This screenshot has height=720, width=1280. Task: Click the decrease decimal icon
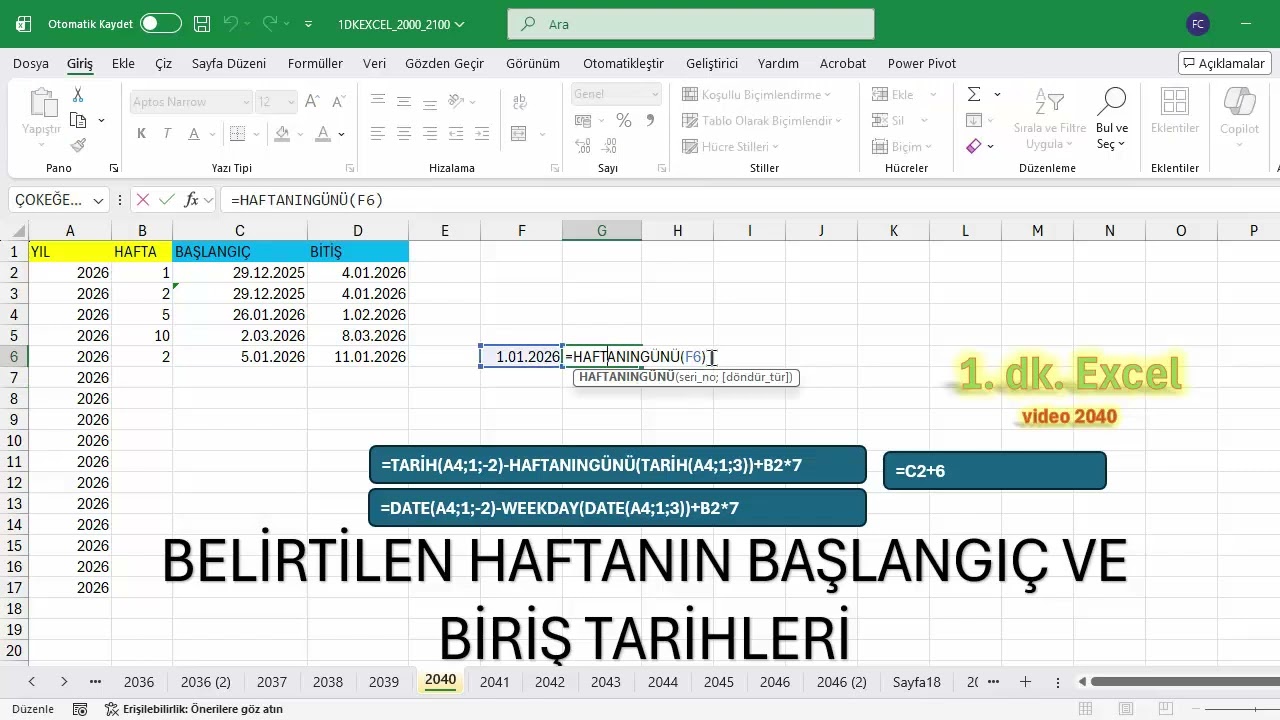pyautogui.click(x=609, y=146)
